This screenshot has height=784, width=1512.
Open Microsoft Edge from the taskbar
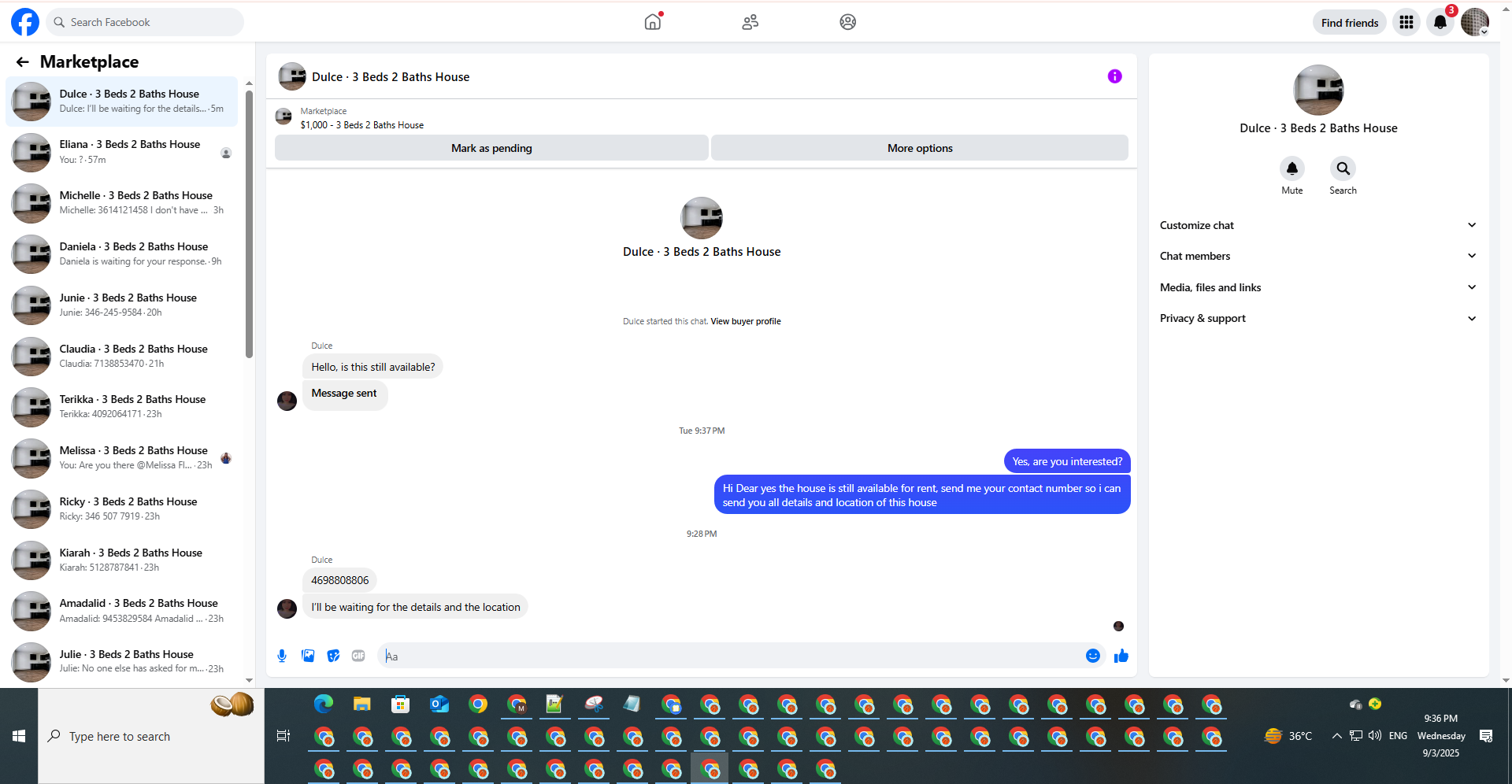pos(324,704)
